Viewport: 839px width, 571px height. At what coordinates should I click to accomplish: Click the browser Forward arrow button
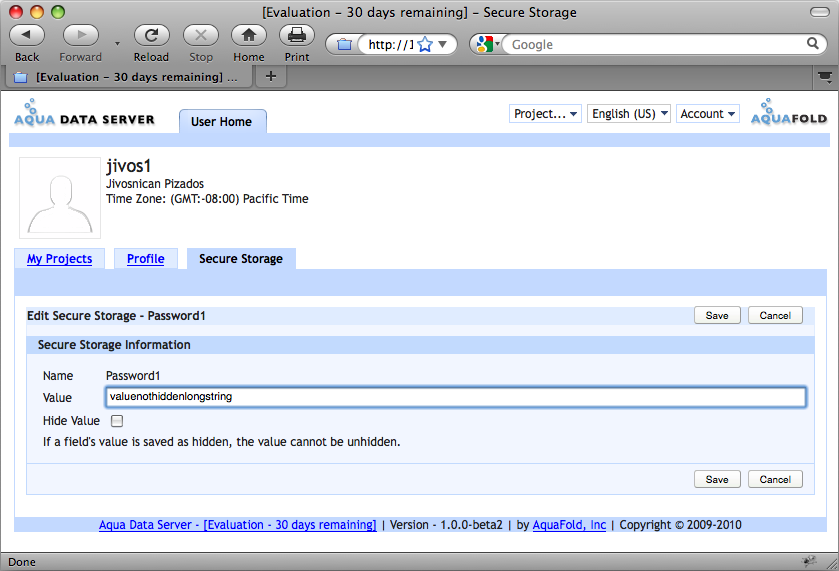click(x=81, y=35)
